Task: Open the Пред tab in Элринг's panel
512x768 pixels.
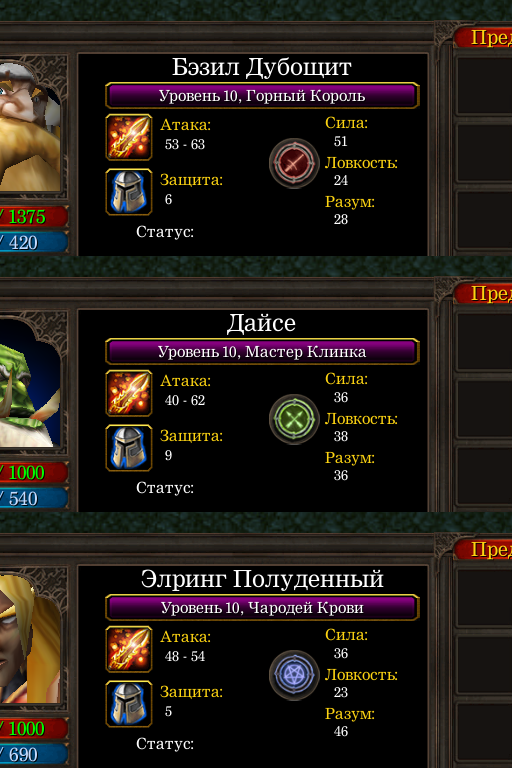Action: point(483,550)
